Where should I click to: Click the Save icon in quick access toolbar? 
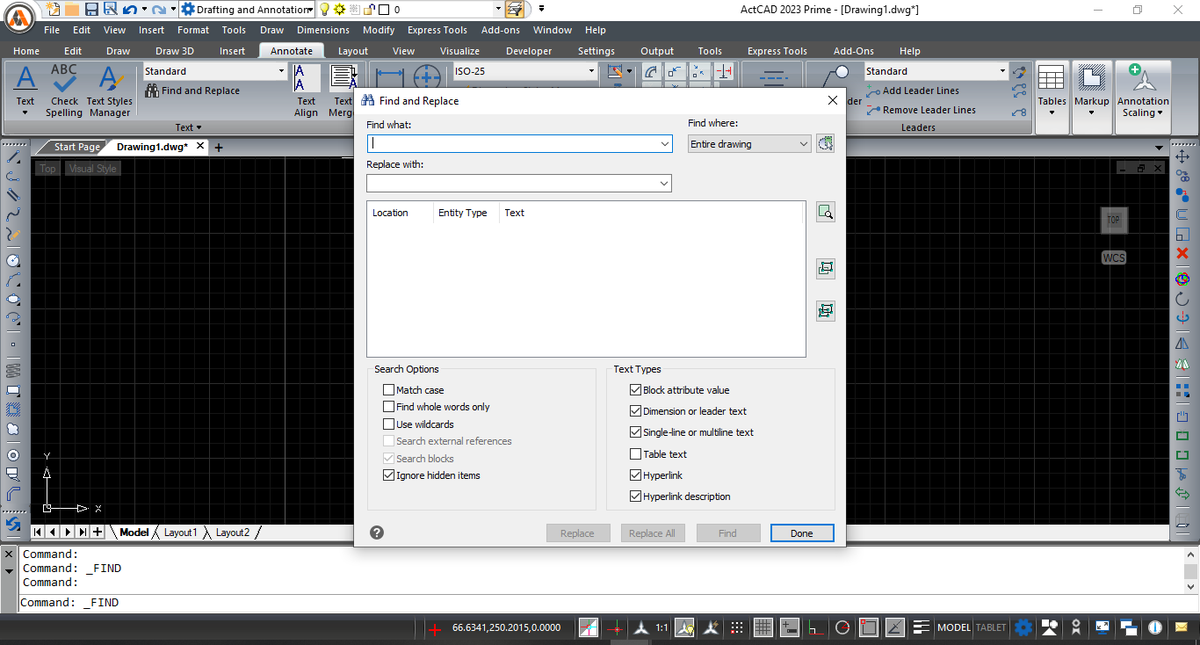click(91, 9)
